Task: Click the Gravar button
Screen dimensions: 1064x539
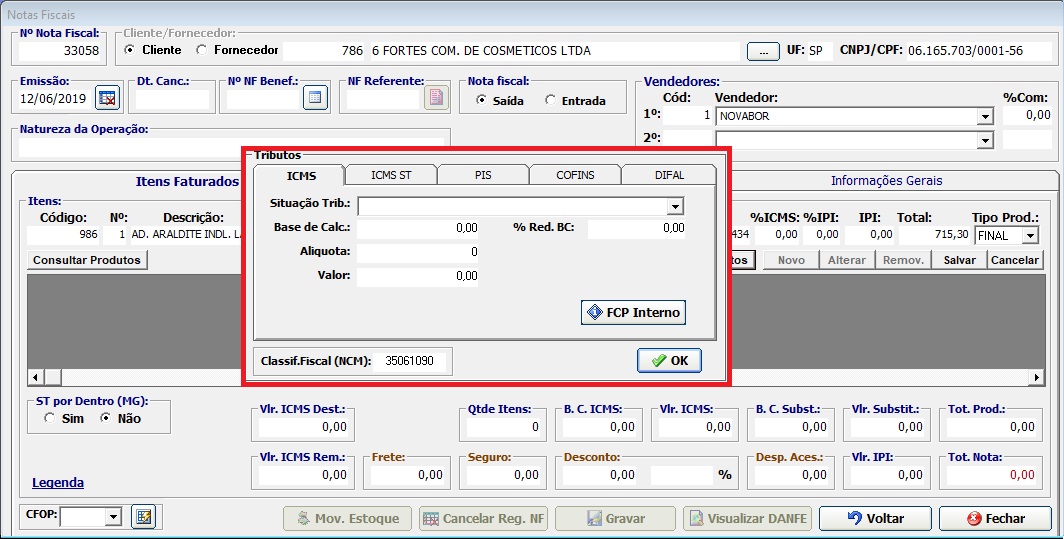Action: (615, 519)
